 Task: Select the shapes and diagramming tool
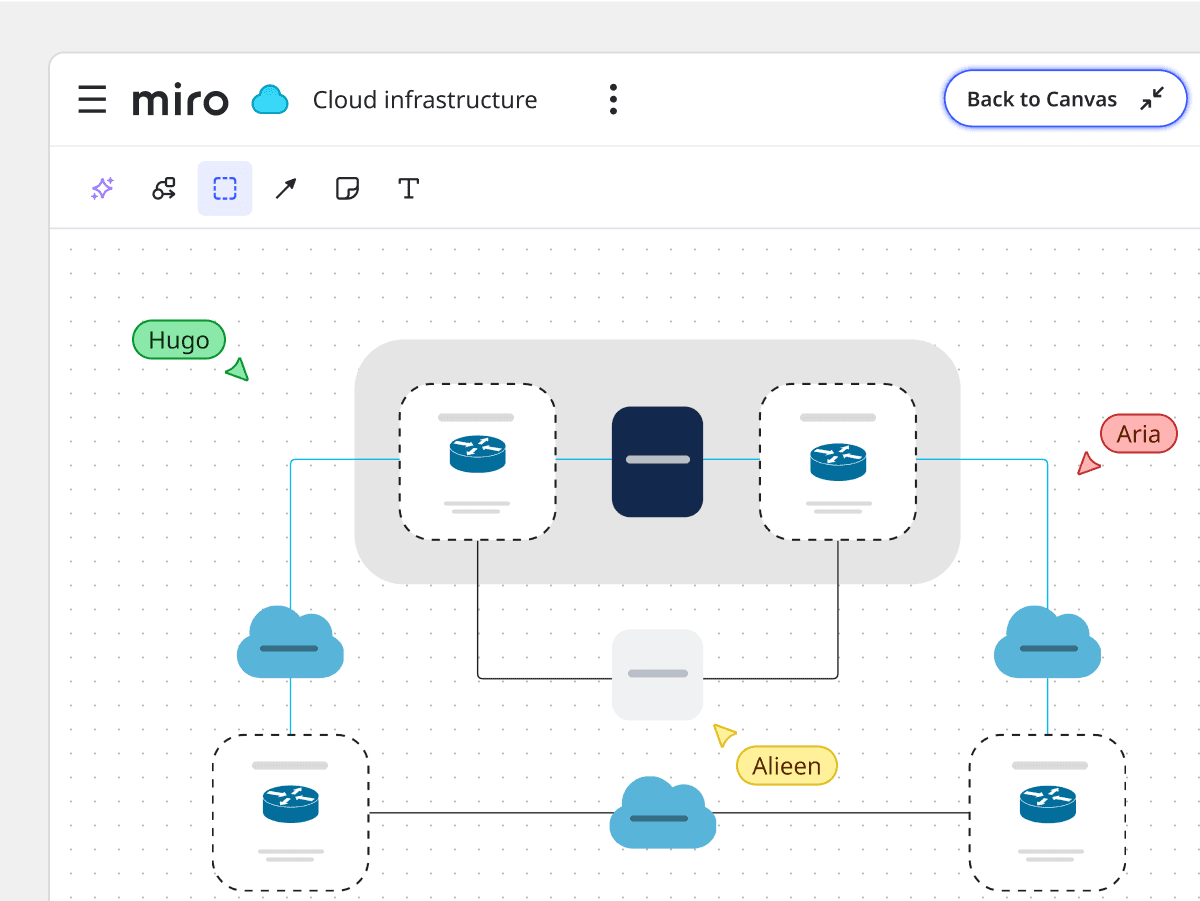coord(164,188)
